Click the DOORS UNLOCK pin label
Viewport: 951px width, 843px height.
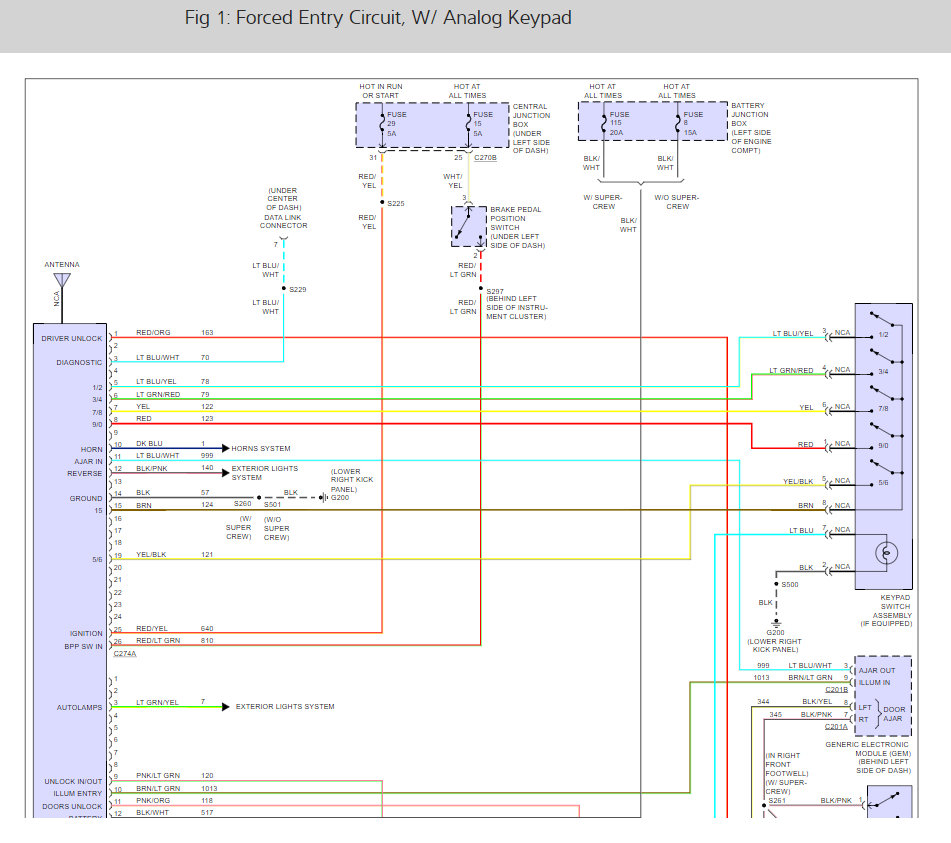point(72,806)
